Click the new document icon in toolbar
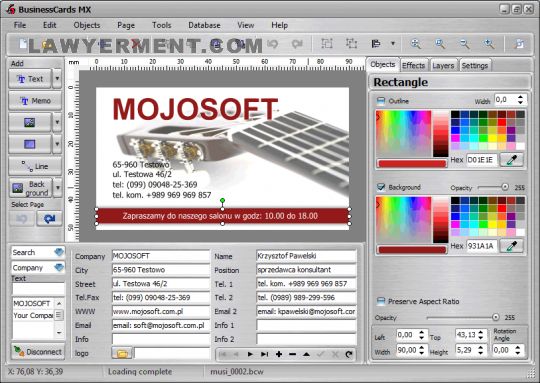Screen dimensions: 540x383 [x=23, y=44]
